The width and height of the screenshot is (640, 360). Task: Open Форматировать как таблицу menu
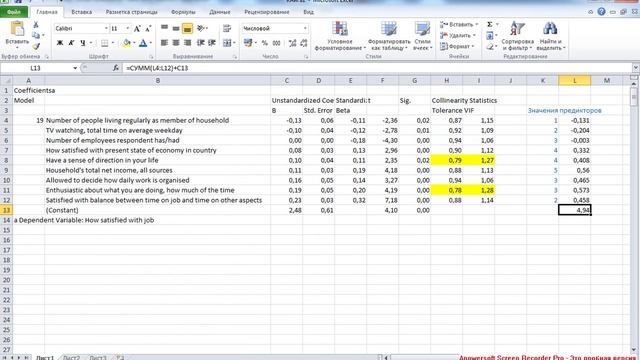(389, 36)
